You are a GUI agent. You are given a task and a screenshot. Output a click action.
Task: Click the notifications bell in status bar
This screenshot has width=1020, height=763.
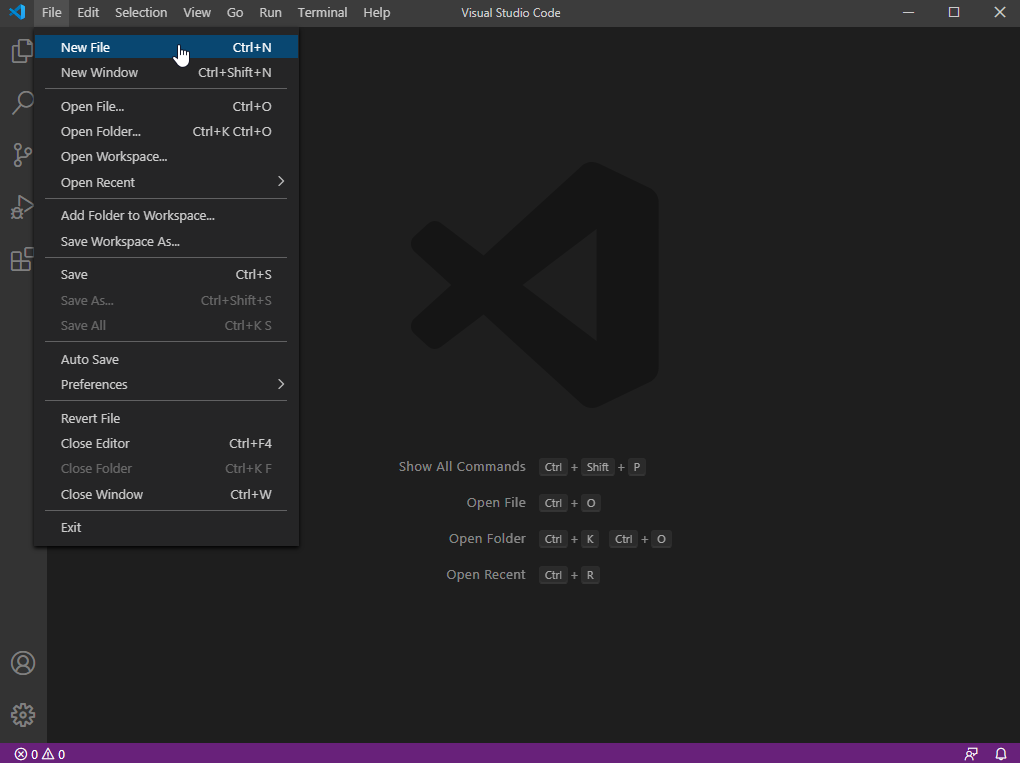(1000, 754)
